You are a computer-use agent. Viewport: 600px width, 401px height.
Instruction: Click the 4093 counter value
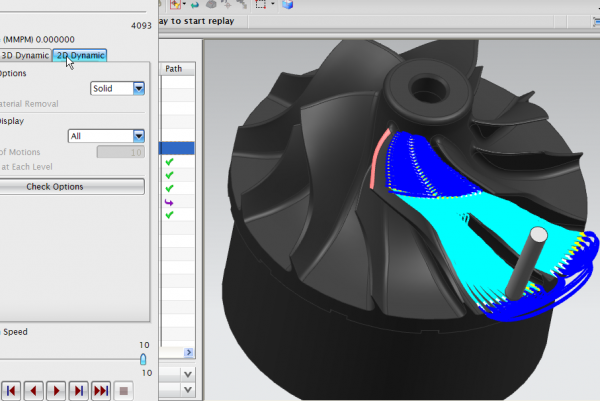point(141,26)
